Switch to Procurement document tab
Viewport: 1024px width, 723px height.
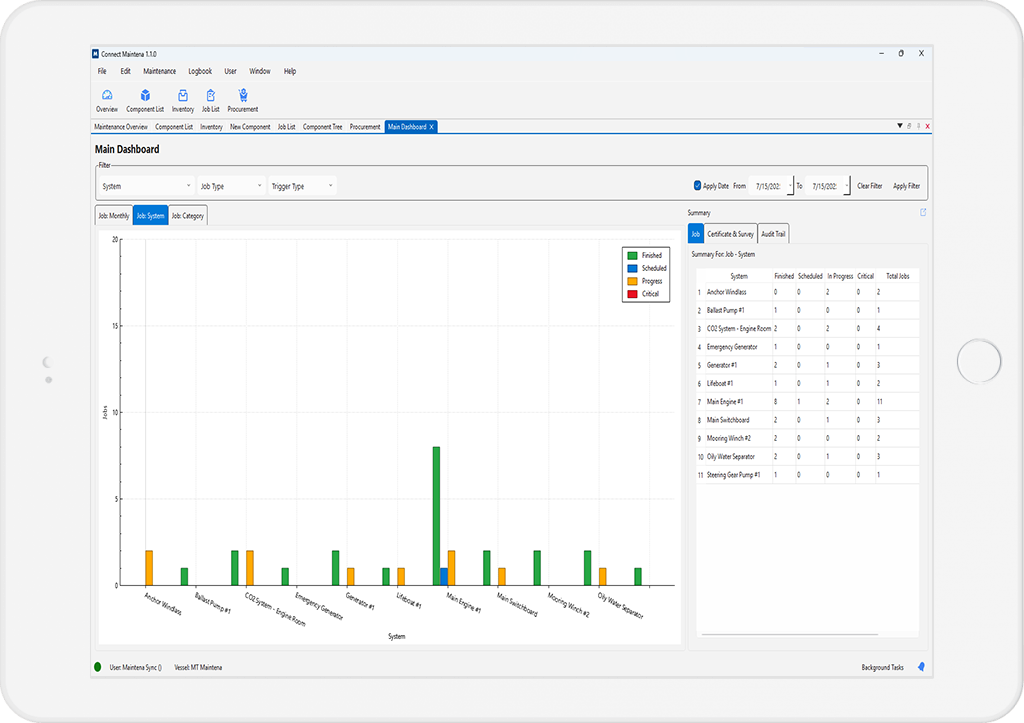click(365, 127)
